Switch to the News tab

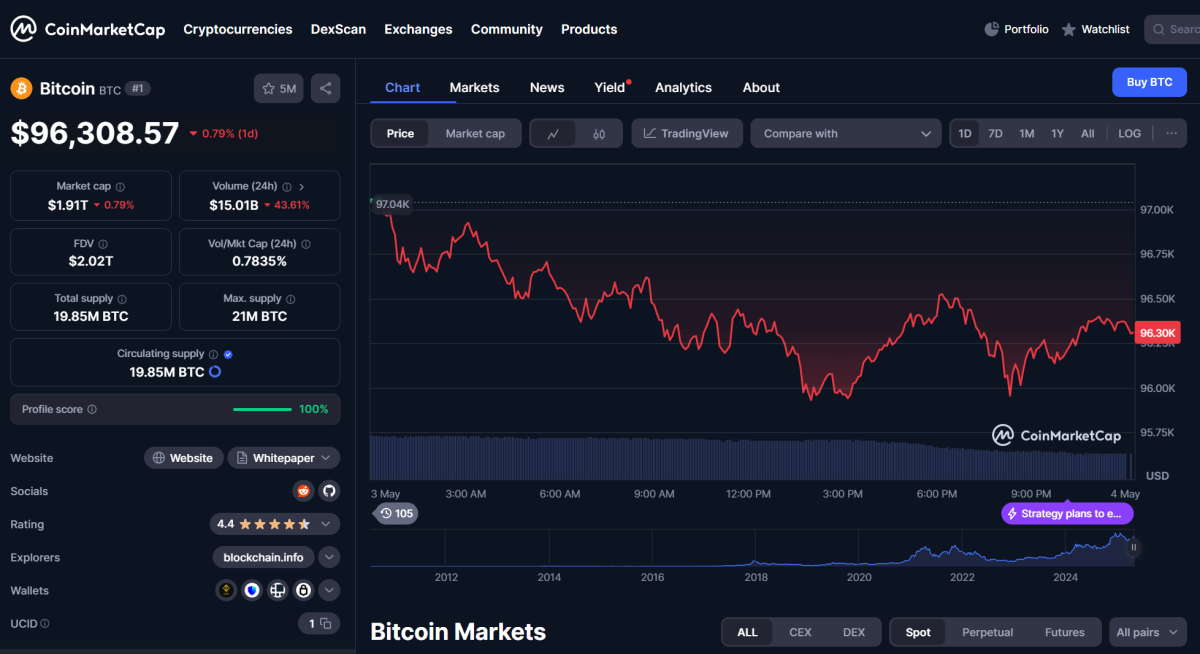coord(547,87)
